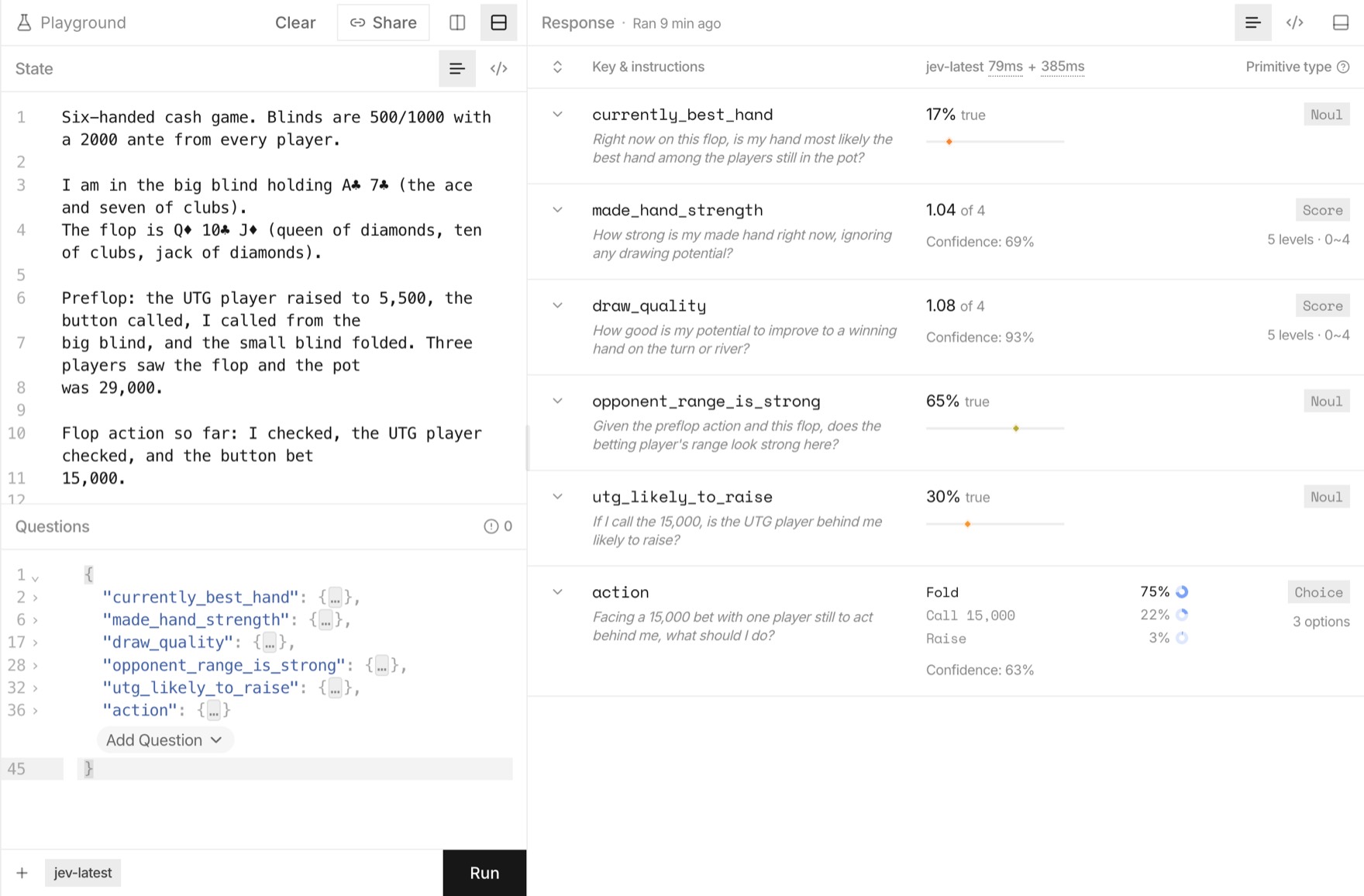The width and height of the screenshot is (1364, 896).
Task: Expand the "utg_likely_to_raise" JSON key
Action: pyautogui.click(x=35, y=688)
